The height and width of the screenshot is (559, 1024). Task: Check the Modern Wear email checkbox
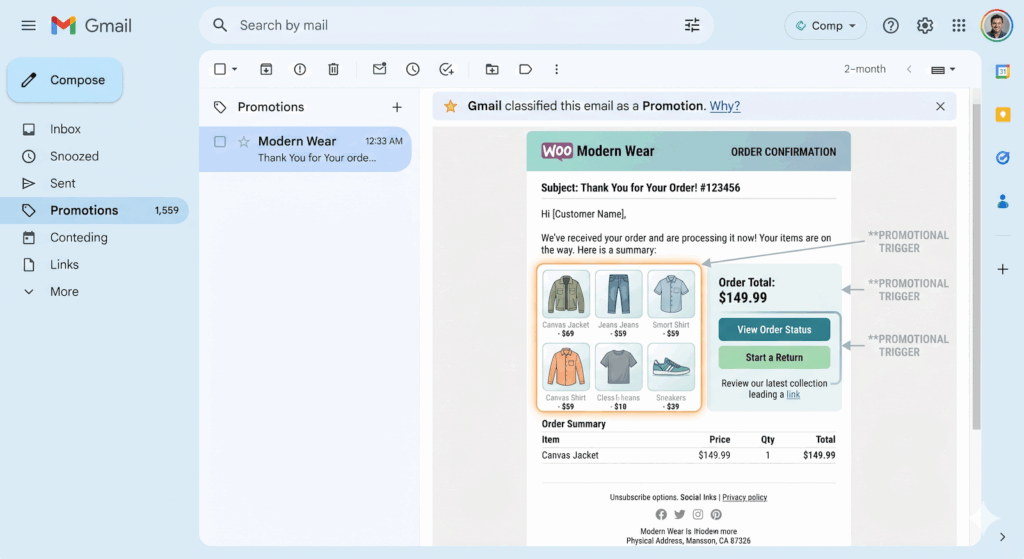point(220,141)
